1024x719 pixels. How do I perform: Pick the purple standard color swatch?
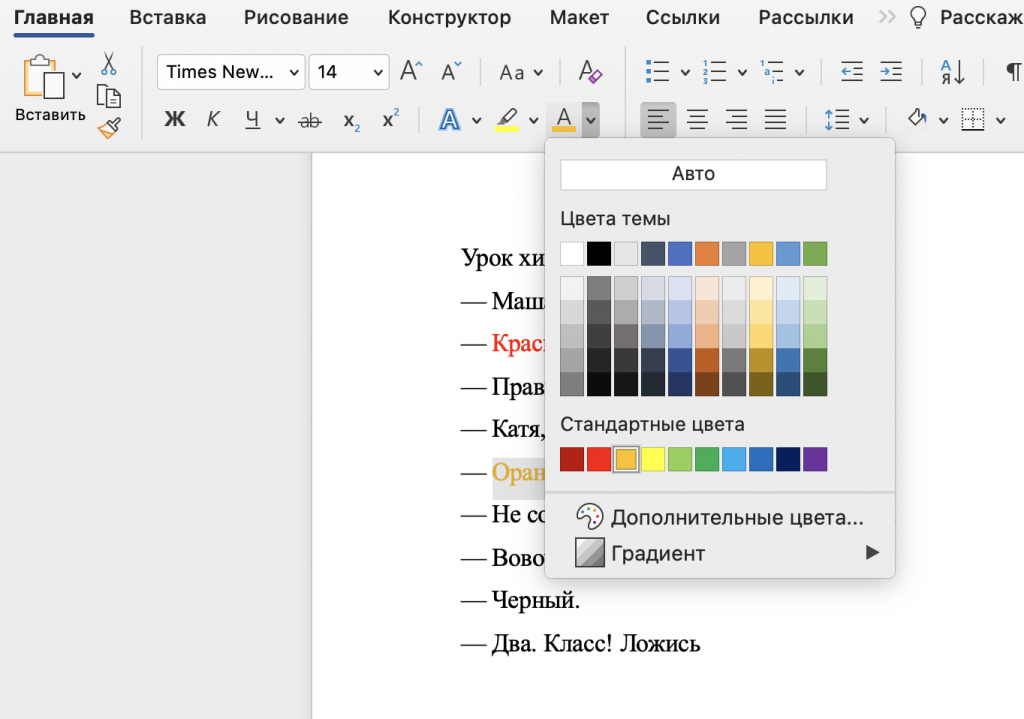815,459
